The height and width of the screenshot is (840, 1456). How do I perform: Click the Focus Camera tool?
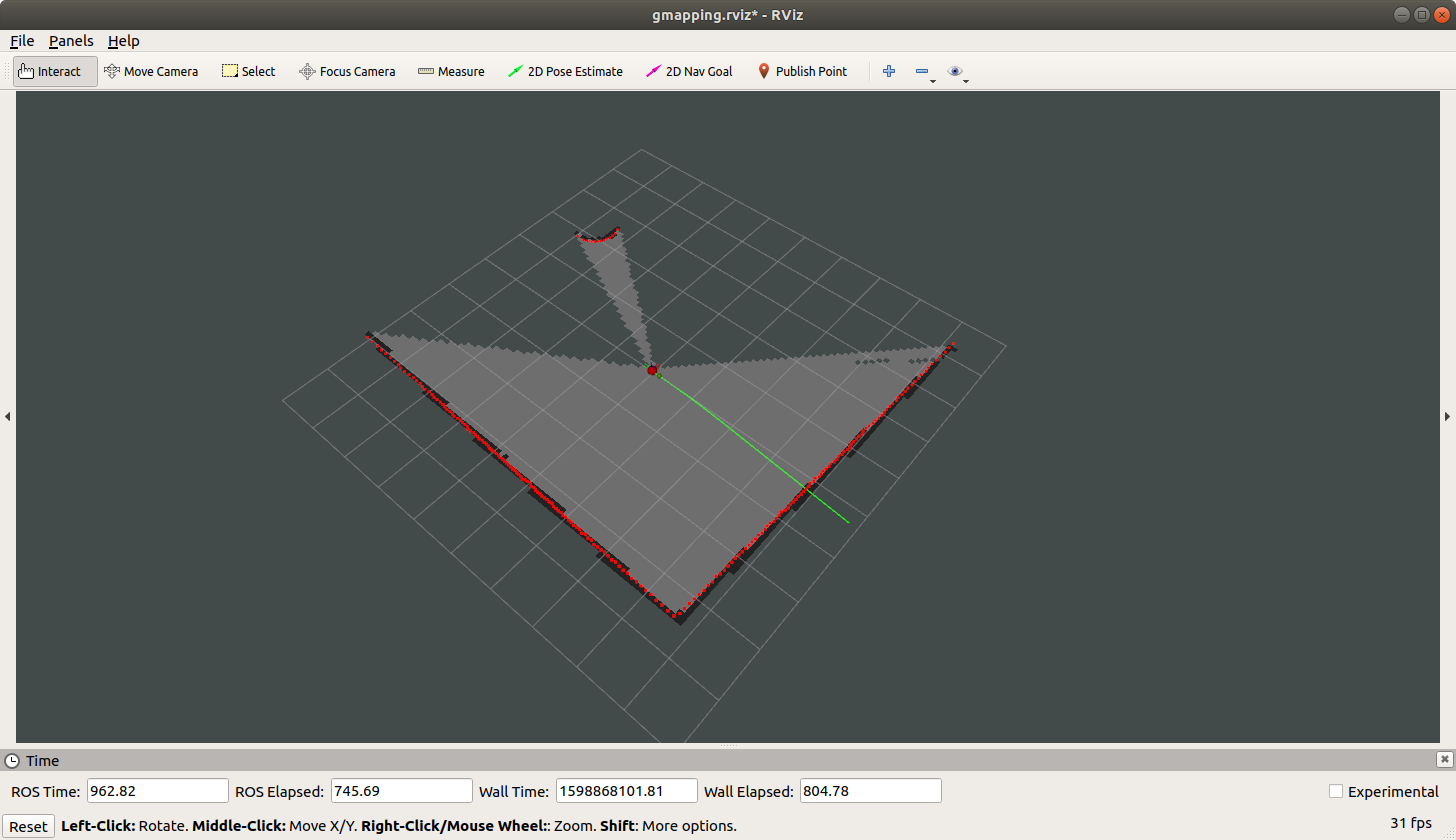pyautogui.click(x=347, y=71)
